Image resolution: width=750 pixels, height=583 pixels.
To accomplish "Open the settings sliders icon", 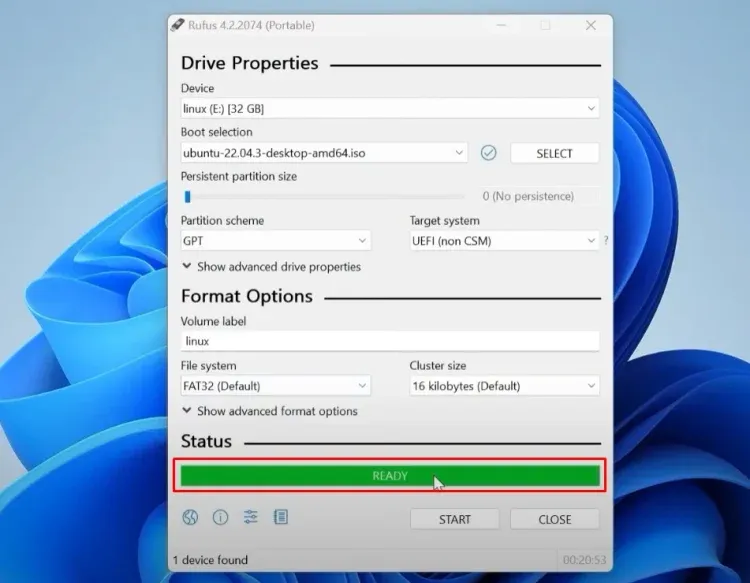I will click(251, 517).
